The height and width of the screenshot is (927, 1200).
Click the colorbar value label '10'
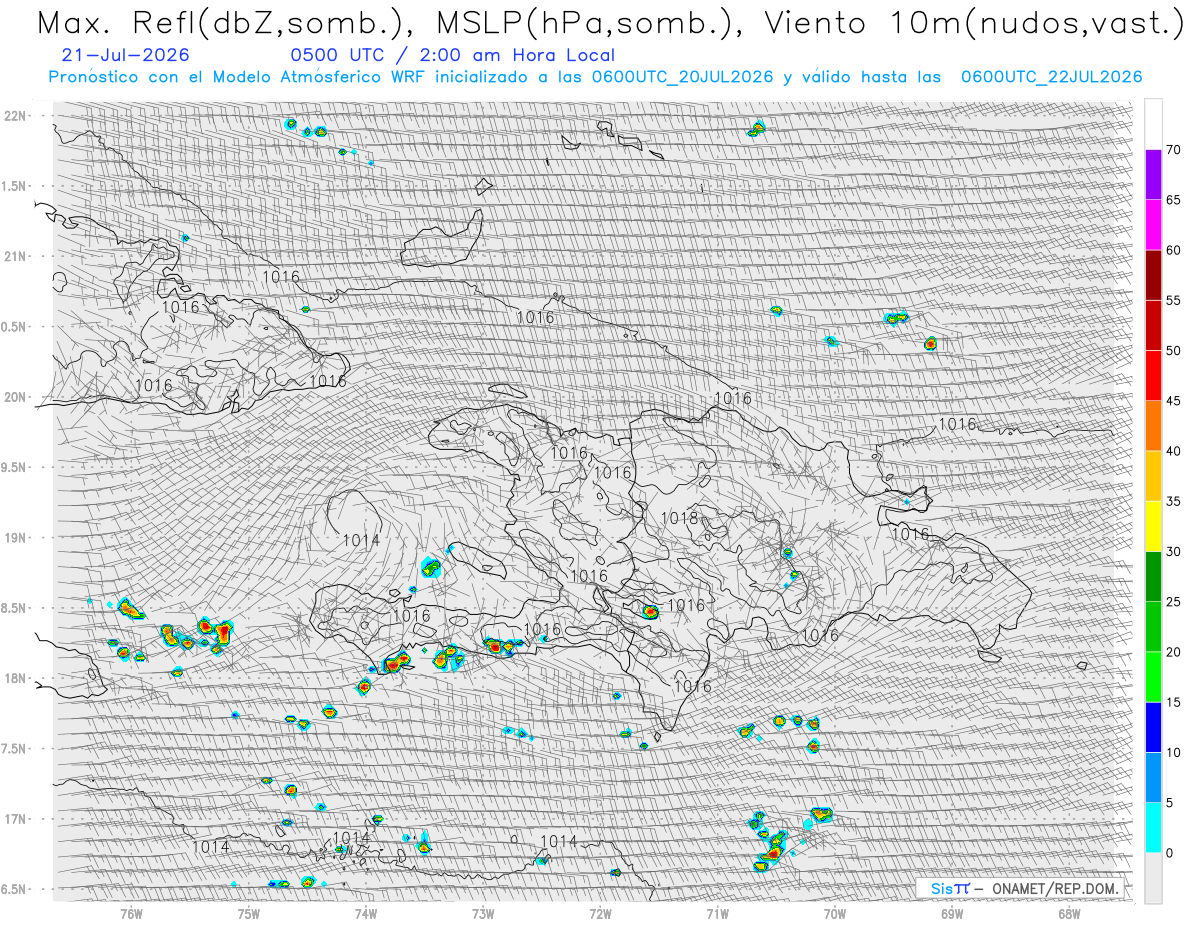(x=1173, y=752)
